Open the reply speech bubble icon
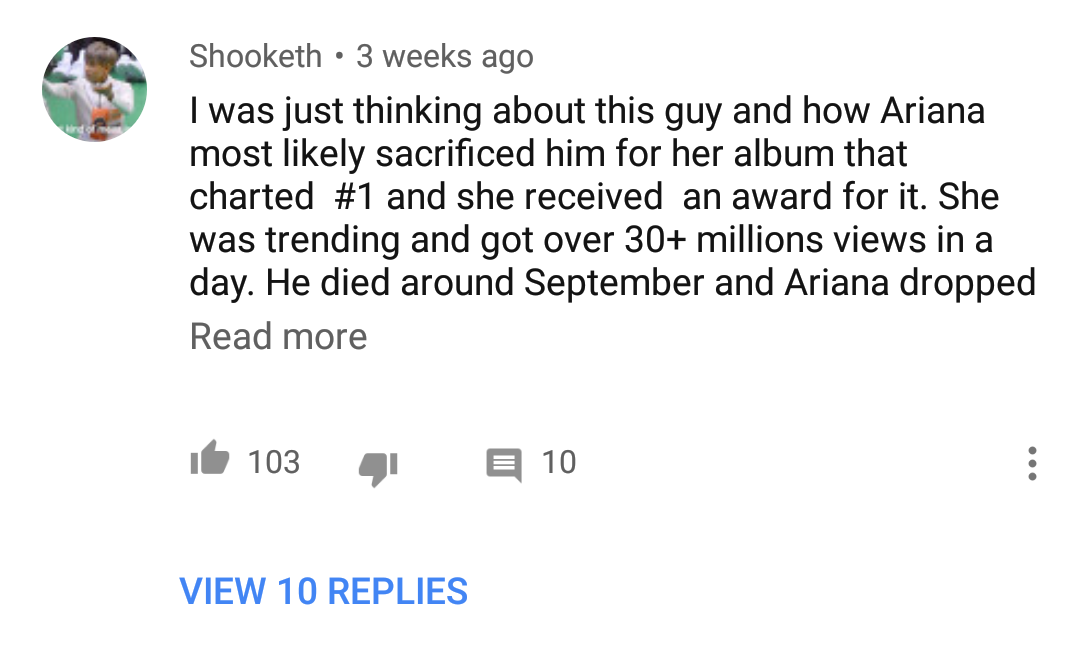 coord(504,464)
